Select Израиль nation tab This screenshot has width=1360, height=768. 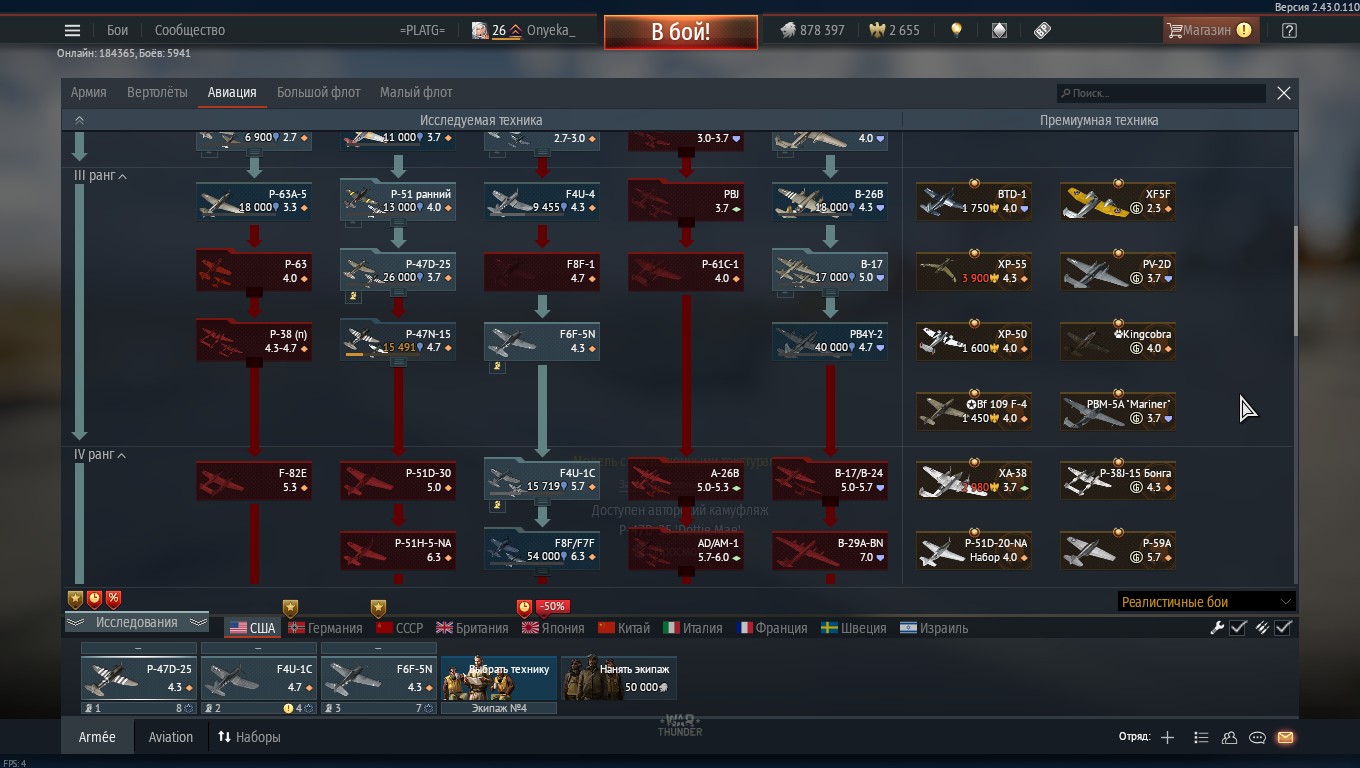pos(934,628)
